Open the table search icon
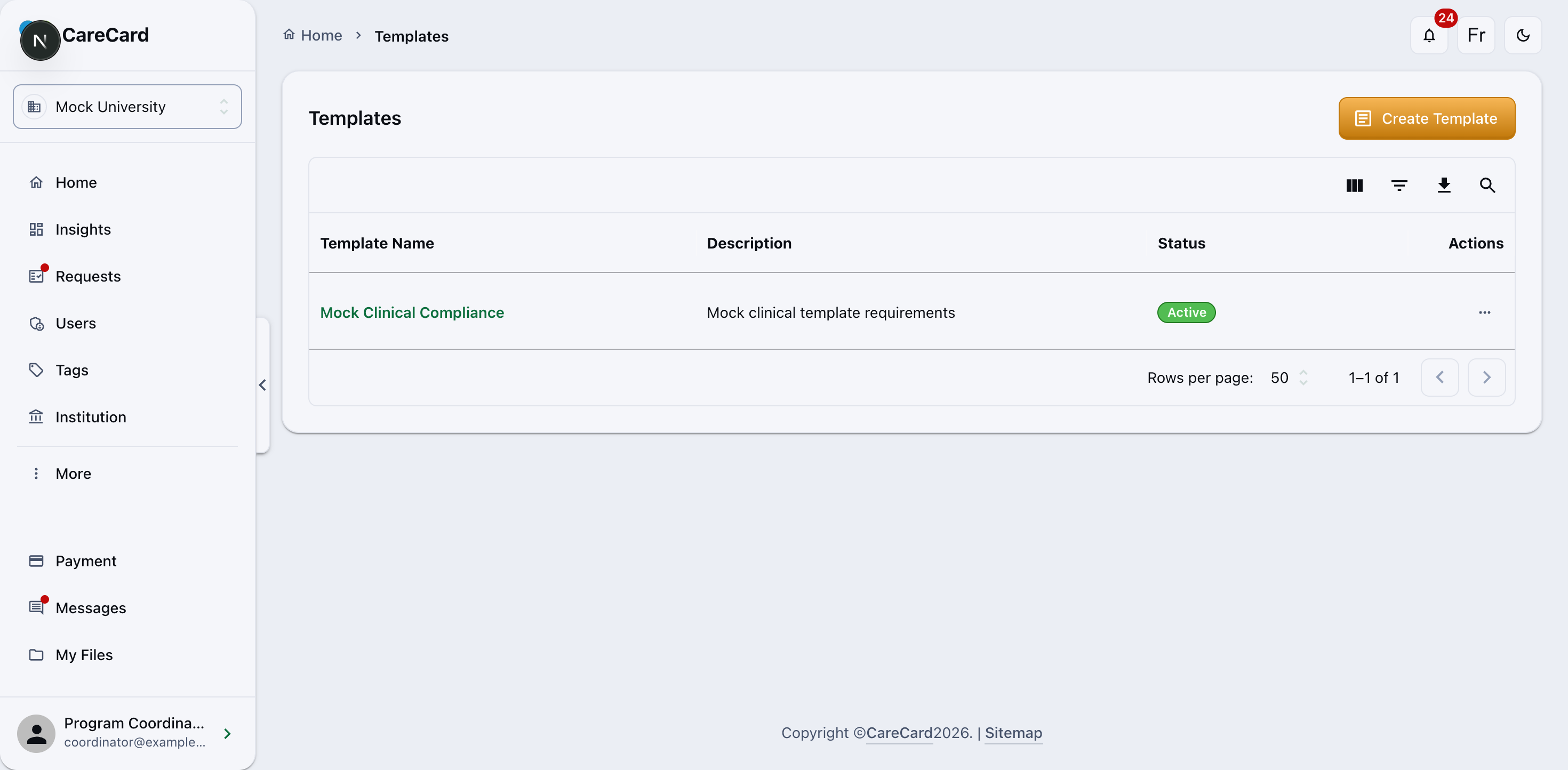Viewport: 1568px width, 770px height. [1487, 185]
